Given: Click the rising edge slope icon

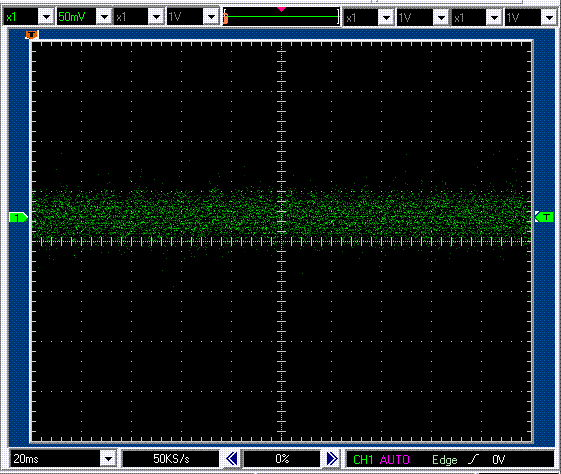Looking at the screenshot, I should tap(474, 459).
